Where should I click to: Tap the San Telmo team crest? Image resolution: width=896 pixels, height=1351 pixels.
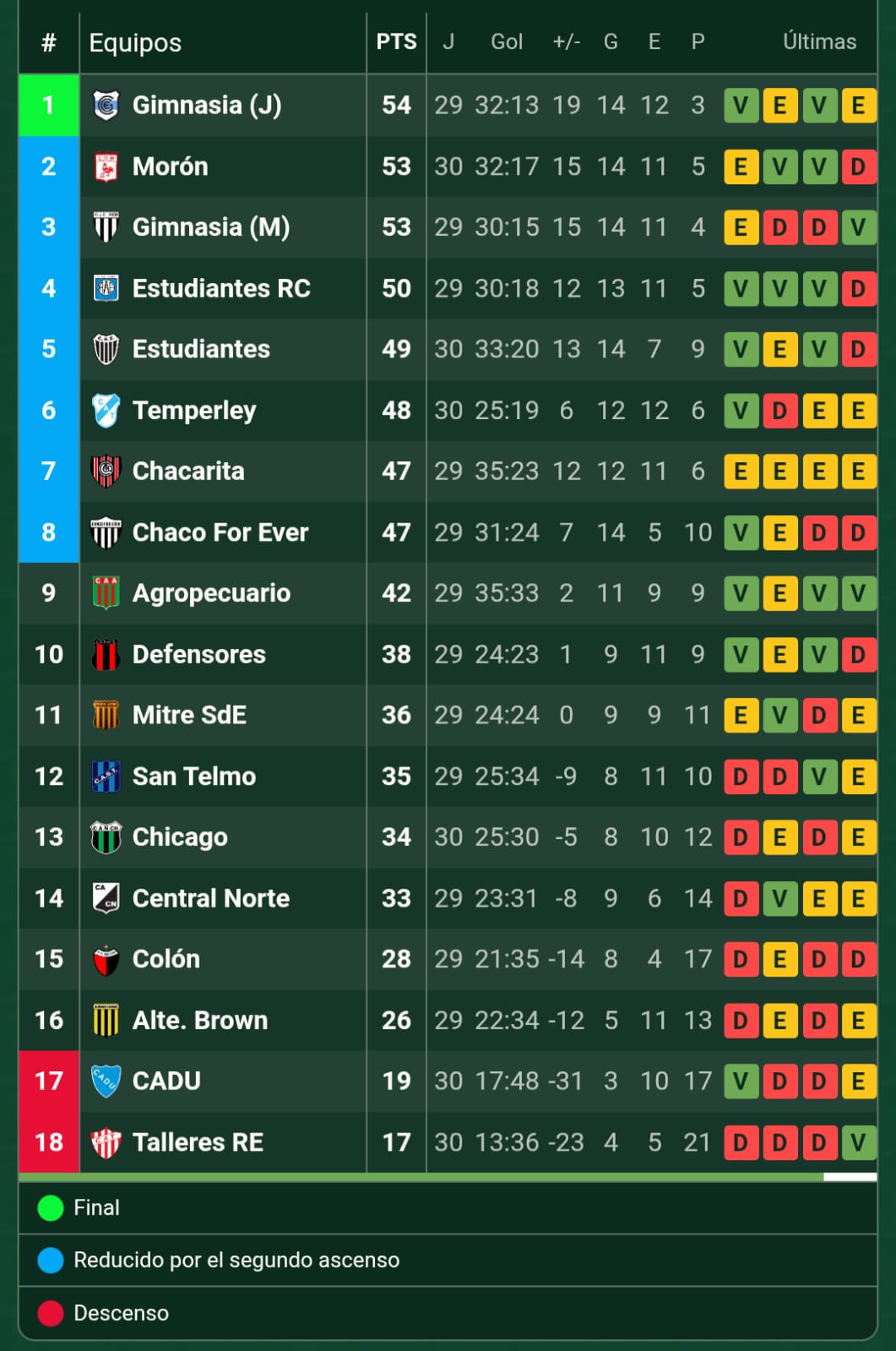tap(106, 776)
